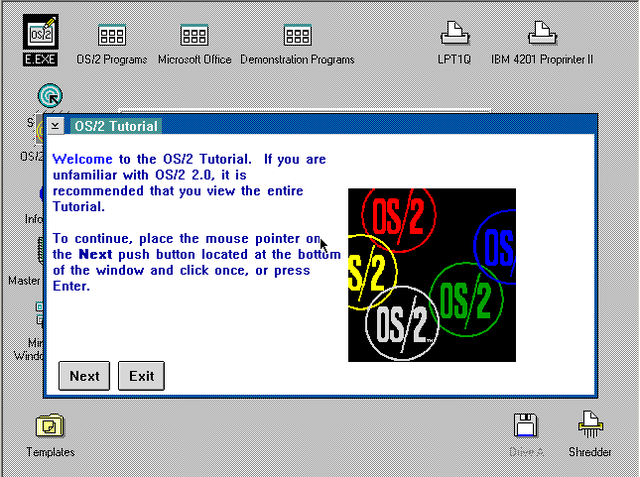Click the word "Enter." in the instructions
The width and height of the screenshot is (640, 477).
coord(71,286)
